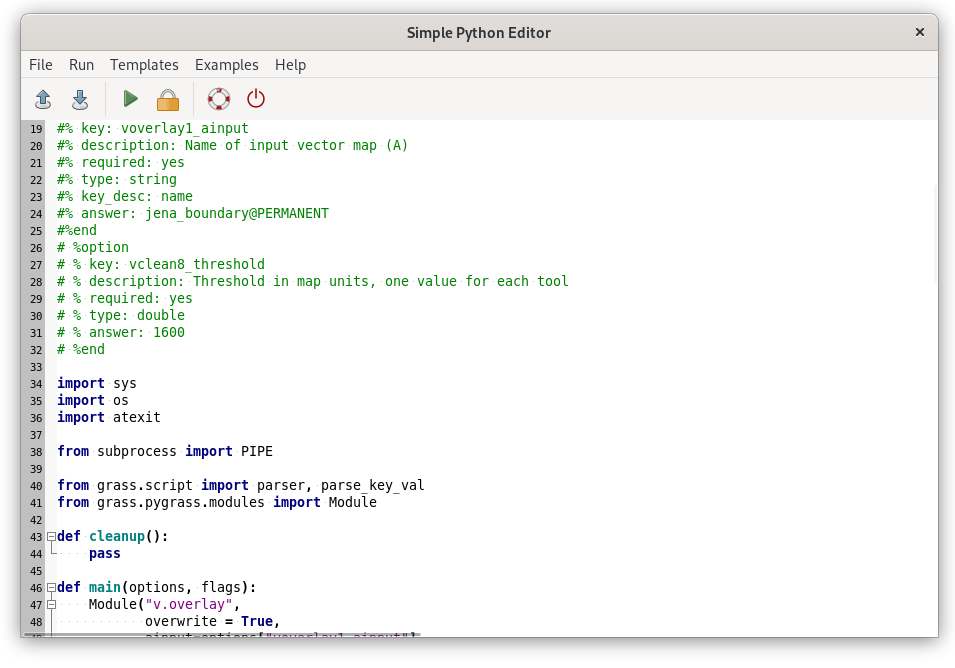
Task: Click the open file upload arrow icon
Action: (x=43, y=99)
